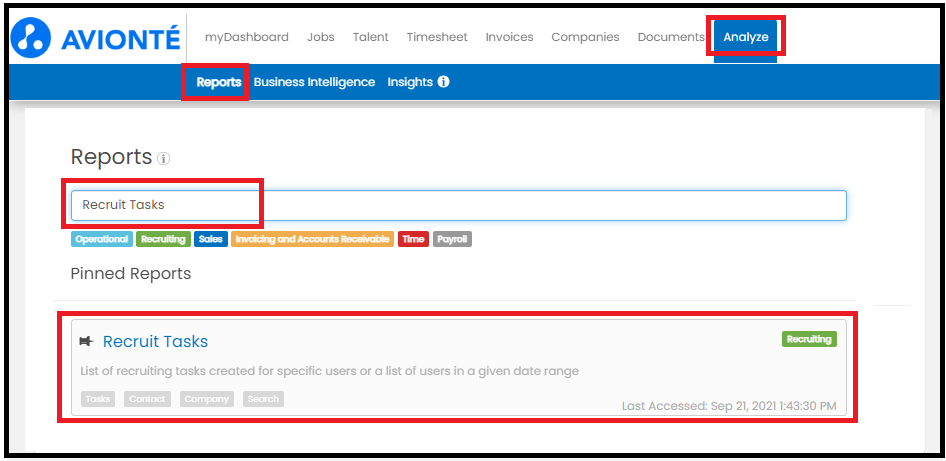This screenshot has height=461, width=946.
Task: Click the Last Accessed timestamp text
Action: tap(729, 406)
